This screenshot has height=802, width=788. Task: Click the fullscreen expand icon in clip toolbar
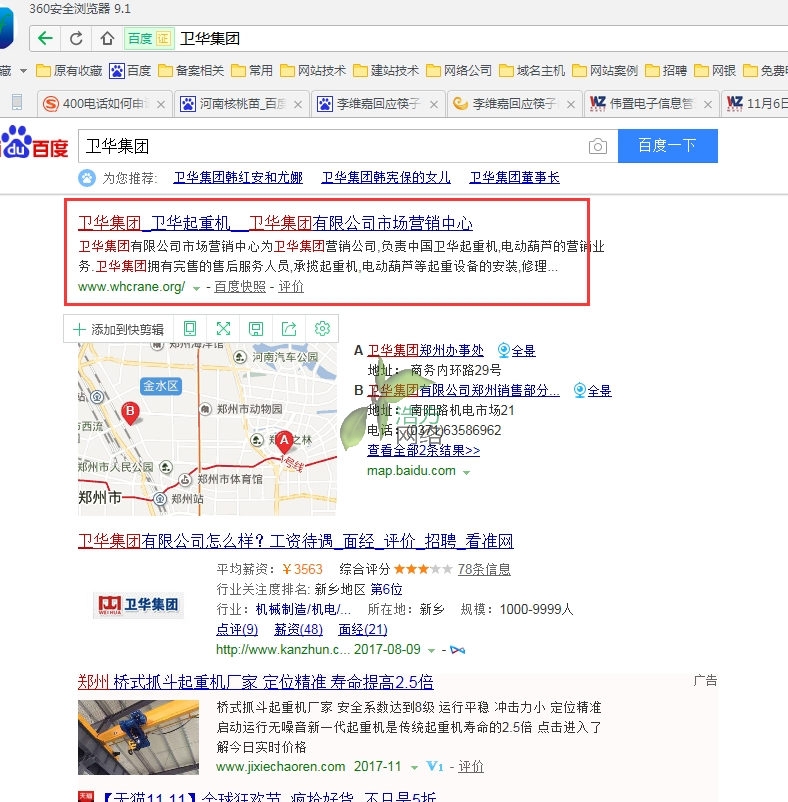223,329
